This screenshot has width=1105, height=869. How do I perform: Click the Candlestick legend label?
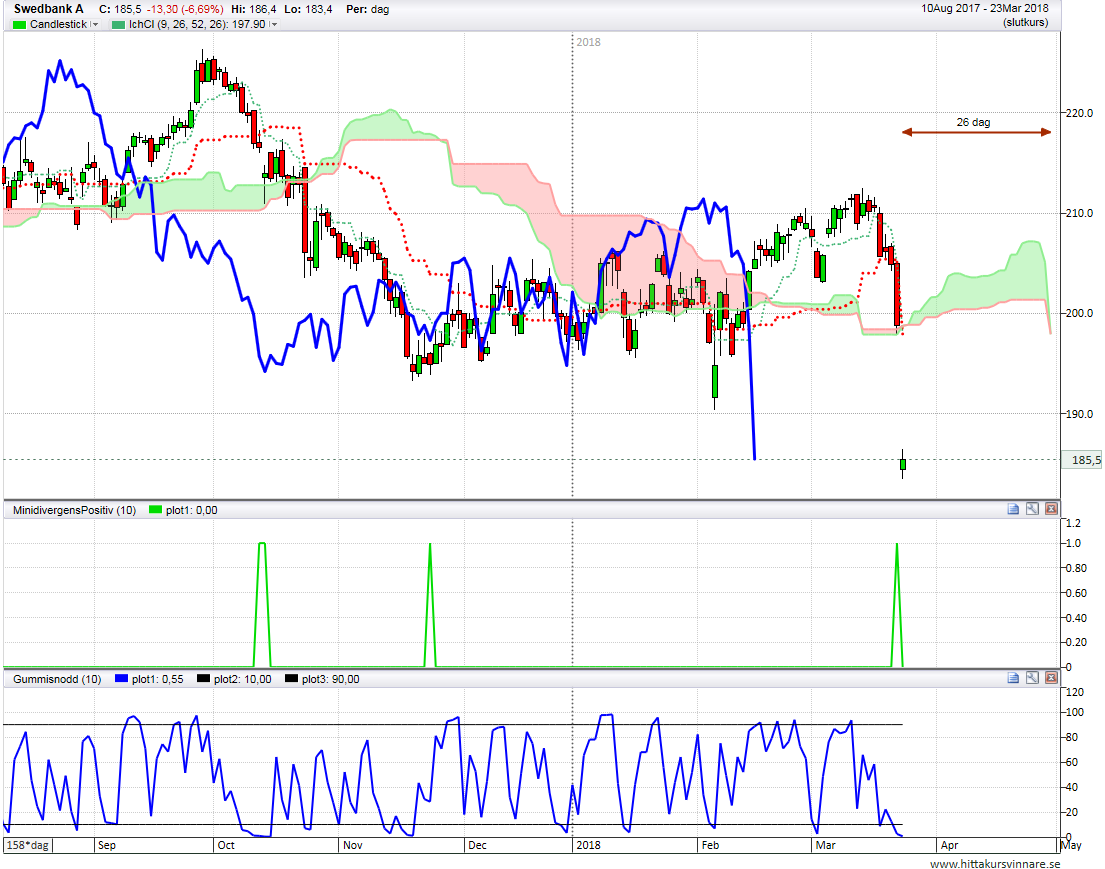58,24
